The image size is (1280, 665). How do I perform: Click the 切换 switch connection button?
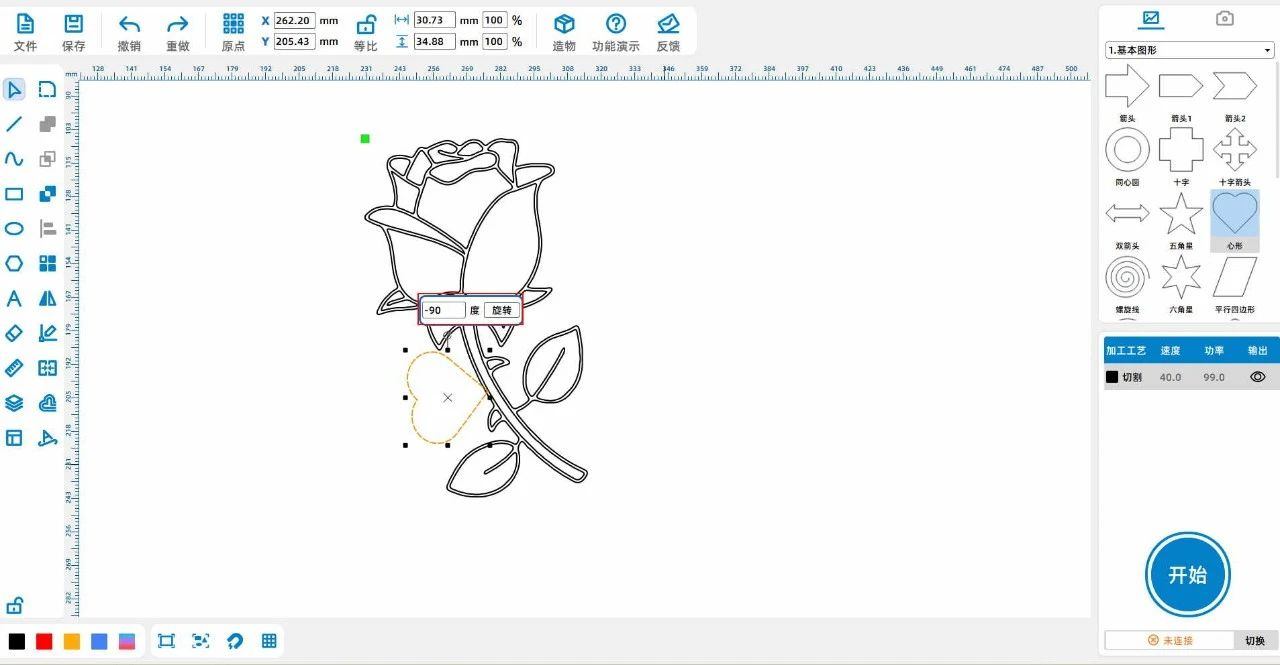tap(1254, 640)
